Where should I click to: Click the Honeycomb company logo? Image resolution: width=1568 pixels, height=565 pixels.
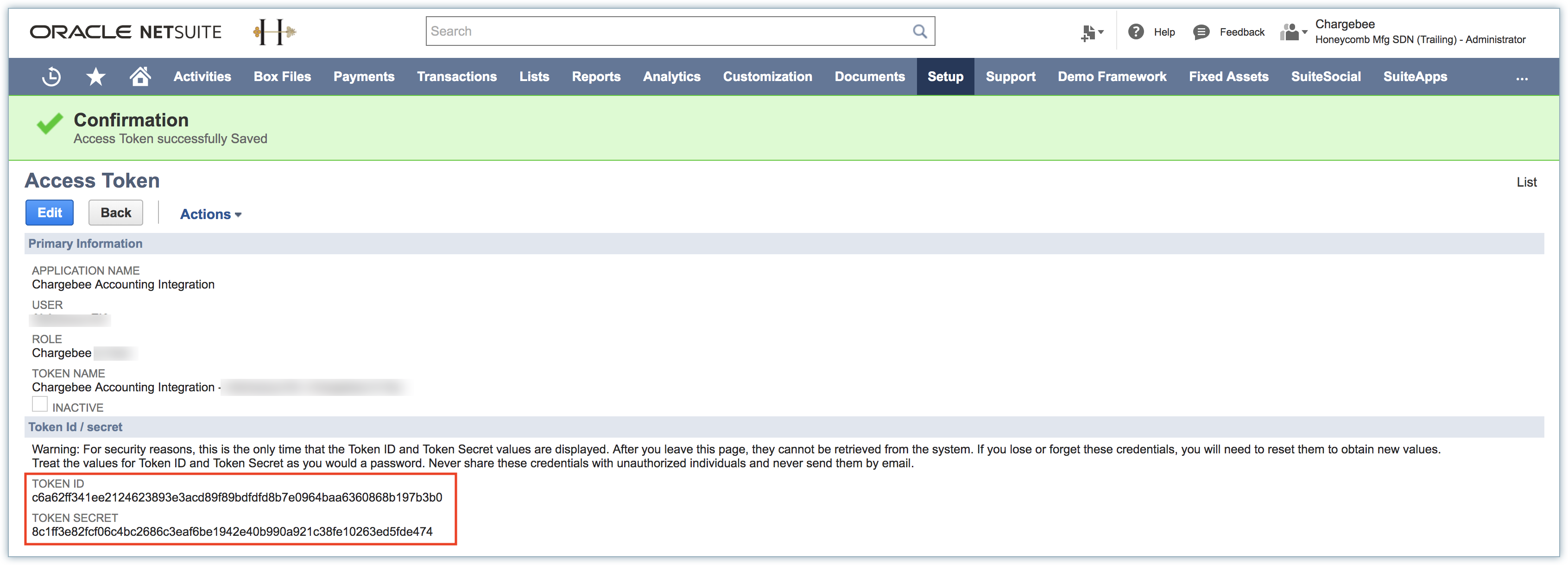click(x=274, y=31)
